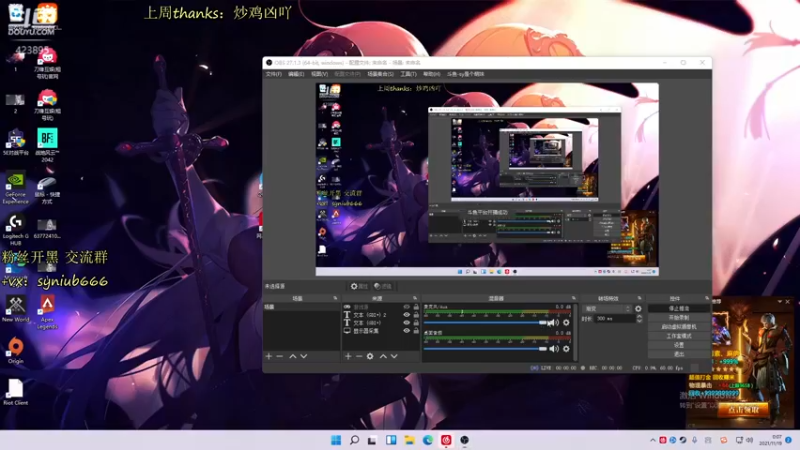Open New World desktop shortcut
Image resolution: width=800 pixels, height=450 pixels.
(16, 309)
